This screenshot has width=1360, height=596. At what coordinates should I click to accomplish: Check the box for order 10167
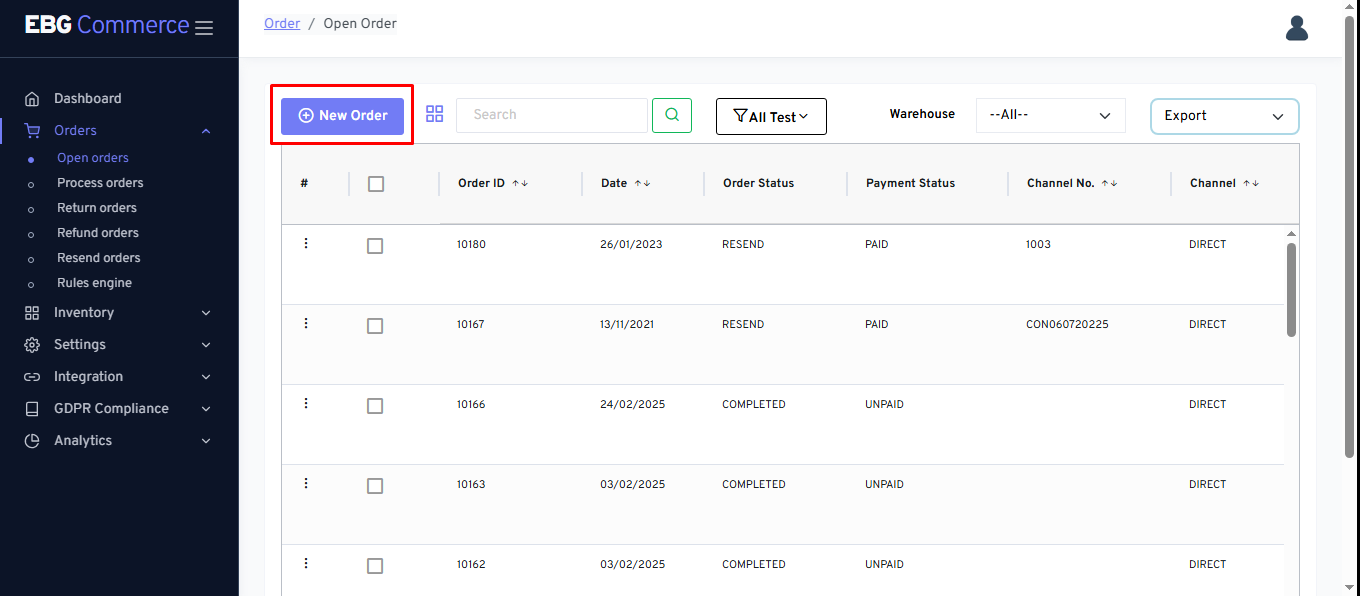click(375, 326)
